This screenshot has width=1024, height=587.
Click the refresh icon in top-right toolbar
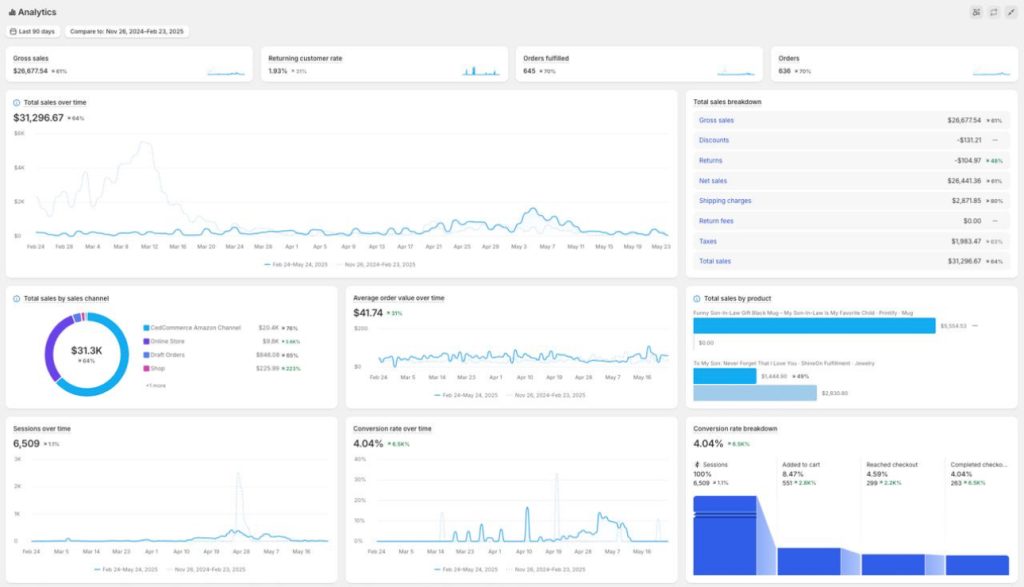pos(993,12)
